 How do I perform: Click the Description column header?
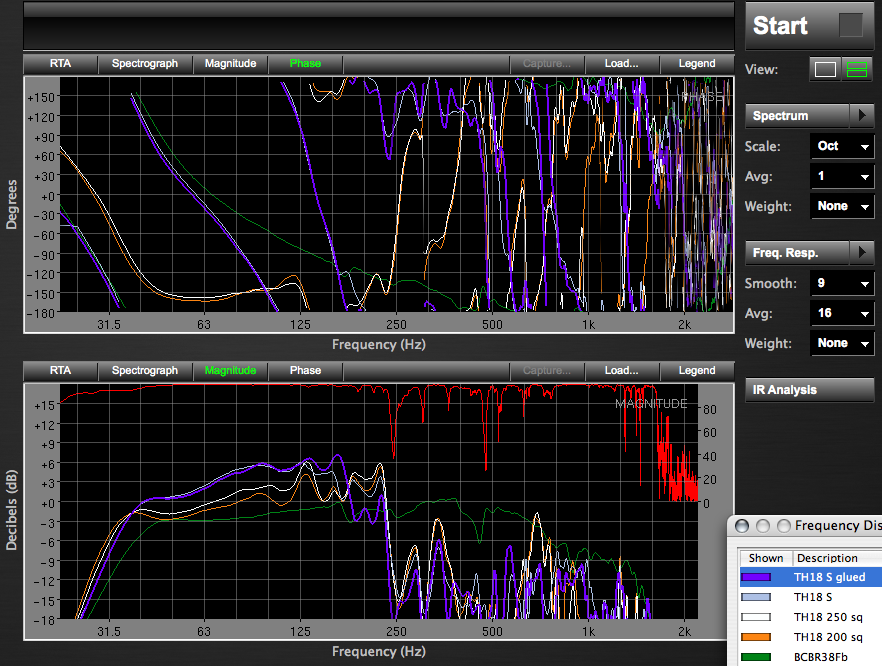coord(838,558)
